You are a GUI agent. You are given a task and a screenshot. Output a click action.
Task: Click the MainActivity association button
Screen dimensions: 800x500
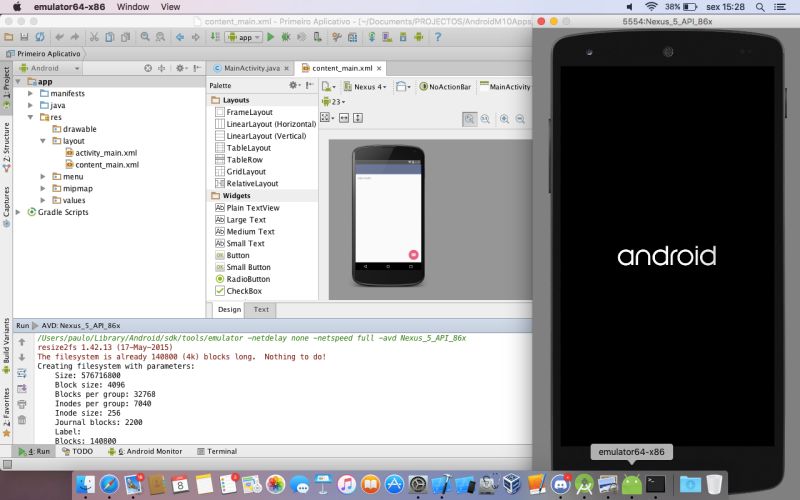click(505, 87)
